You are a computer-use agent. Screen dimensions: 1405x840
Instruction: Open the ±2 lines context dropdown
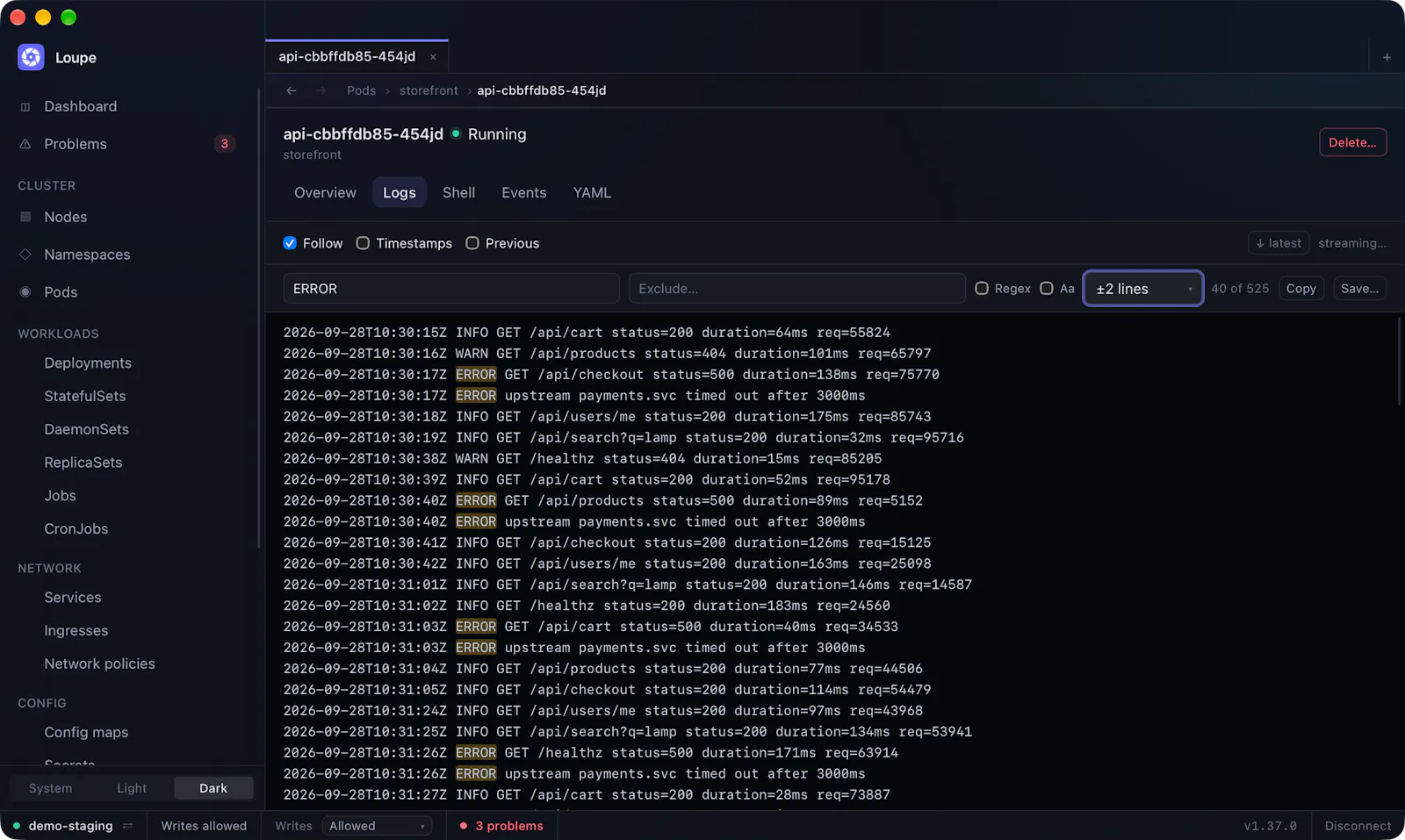(1143, 288)
